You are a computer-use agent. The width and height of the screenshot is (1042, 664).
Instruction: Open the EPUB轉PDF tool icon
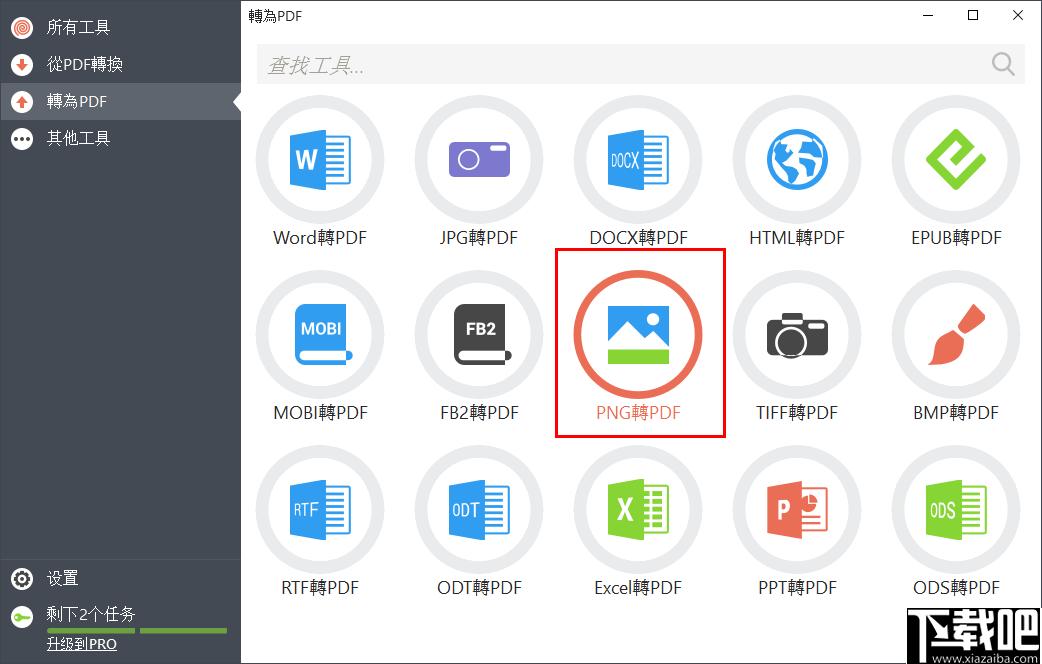[956, 160]
